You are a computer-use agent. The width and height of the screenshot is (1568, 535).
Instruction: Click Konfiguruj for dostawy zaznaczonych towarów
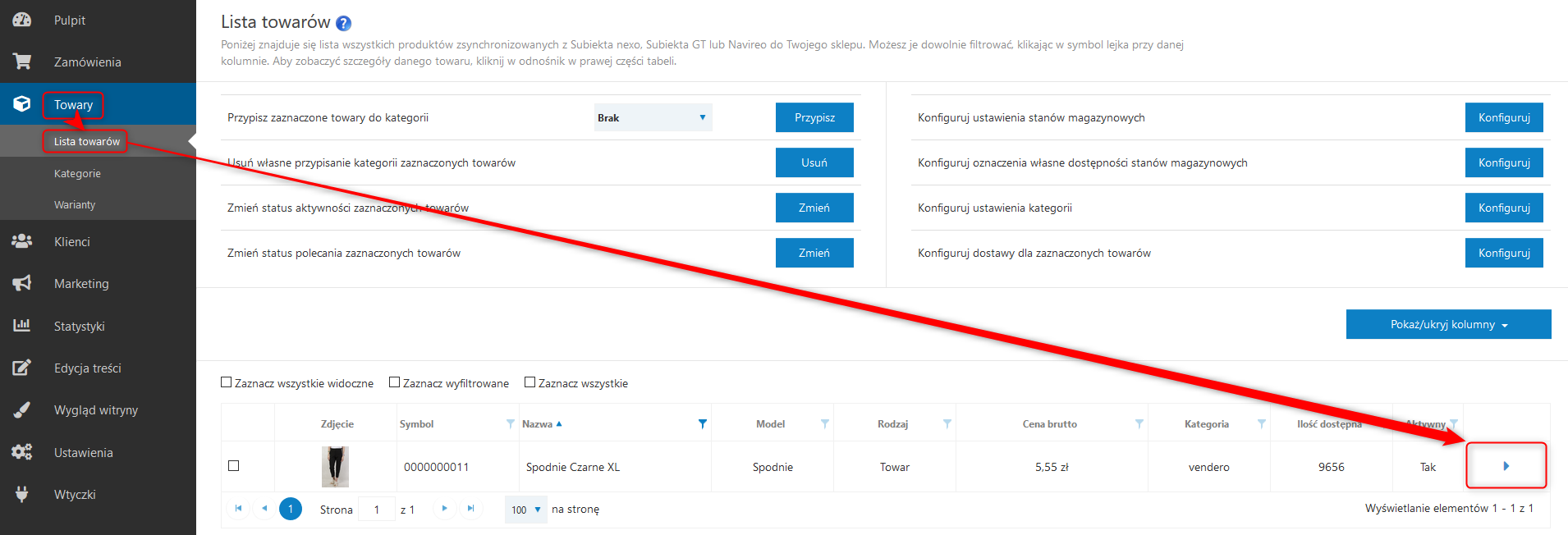[x=1504, y=253]
